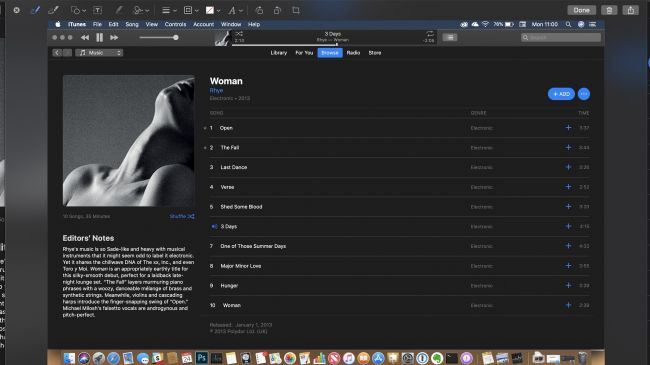Viewport: 650px width, 365px height.
Task: Add Last Dance with its plus icon
Action: tap(568, 167)
